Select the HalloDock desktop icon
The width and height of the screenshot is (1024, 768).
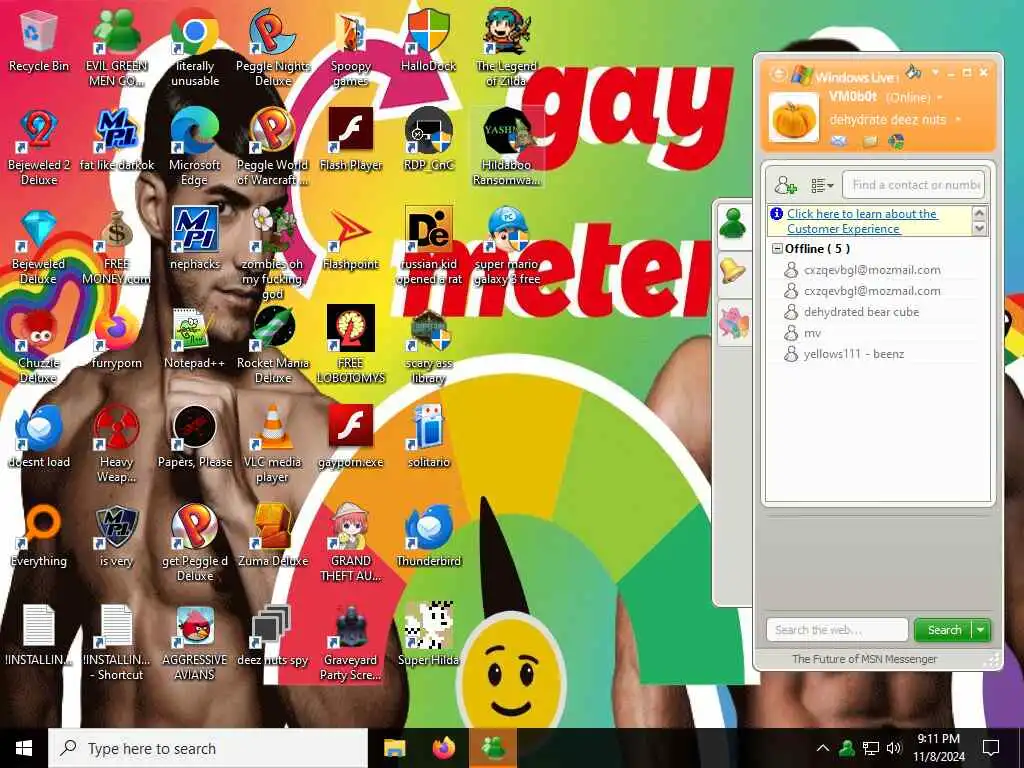pyautogui.click(x=428, y=39)
